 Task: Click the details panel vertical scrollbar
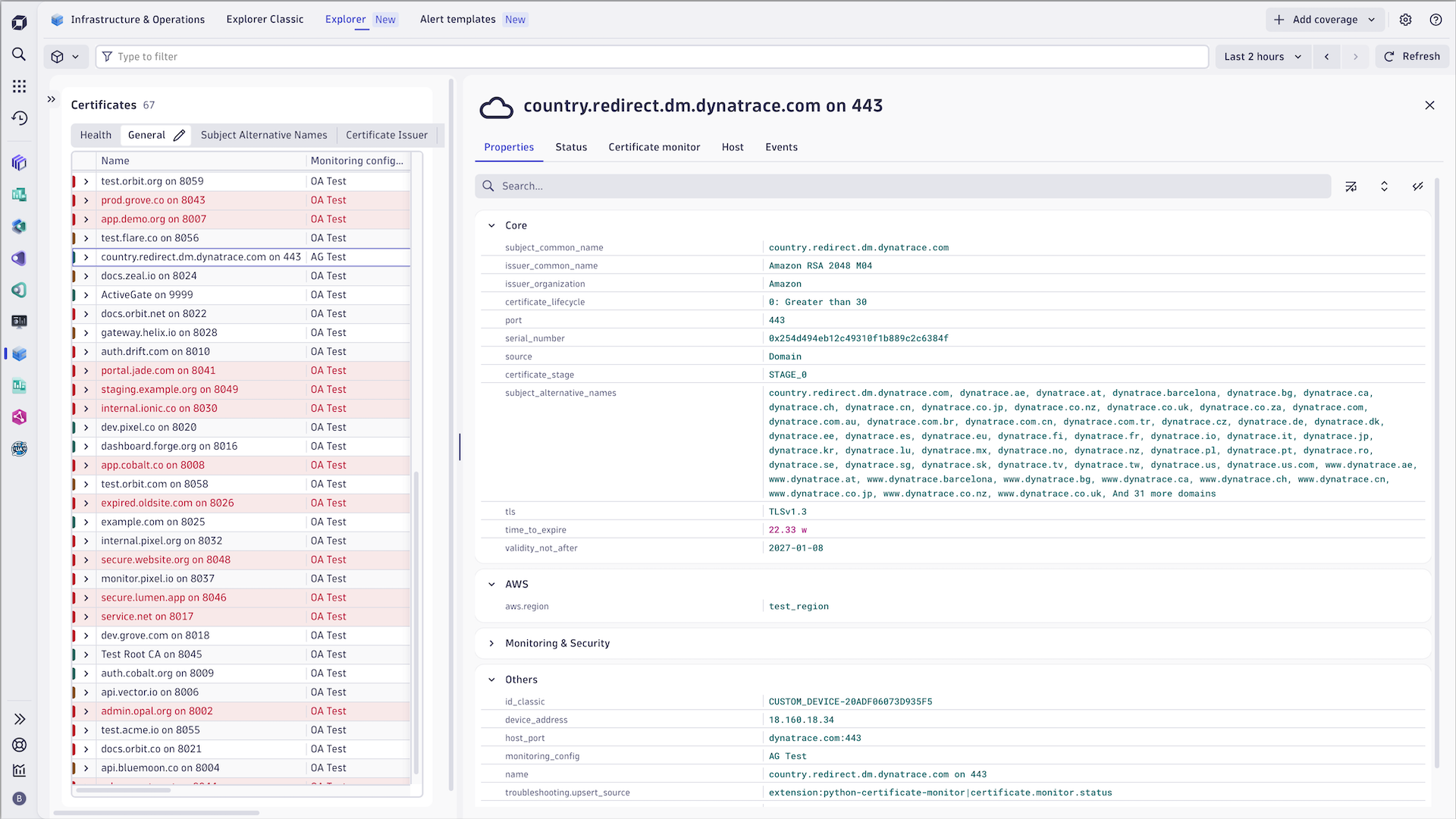(1437, 474)
